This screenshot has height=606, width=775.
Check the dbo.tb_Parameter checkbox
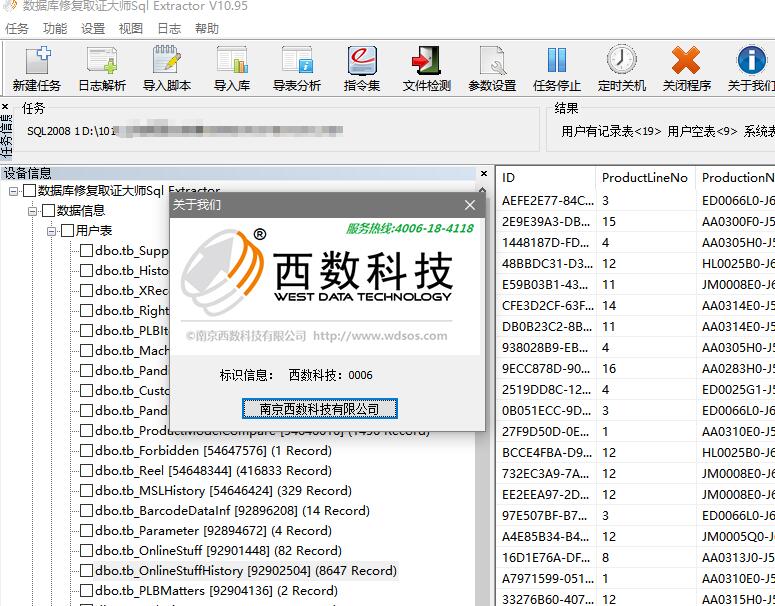(x=86, y=531)
